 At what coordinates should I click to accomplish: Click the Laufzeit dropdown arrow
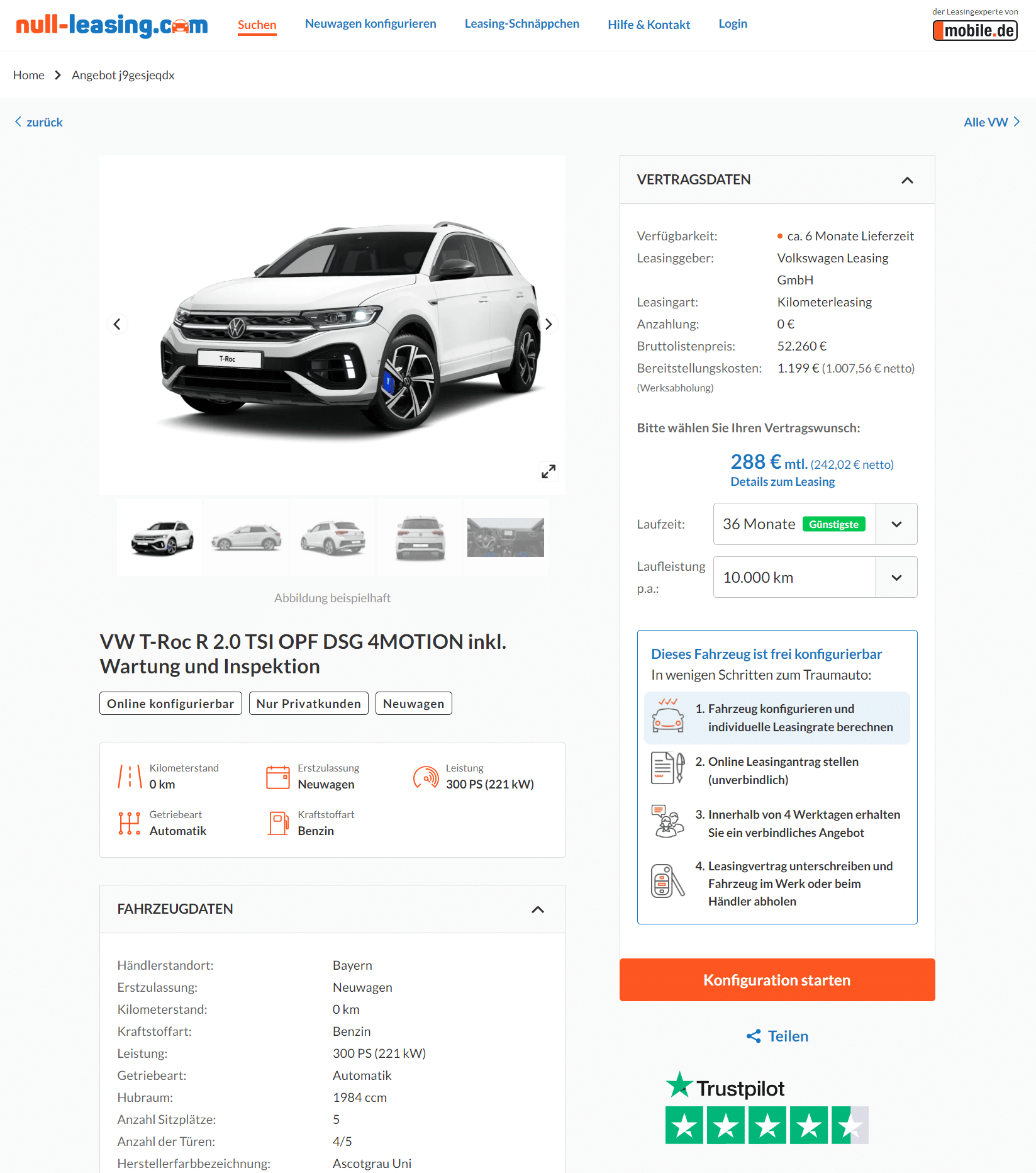(x=897, y=524)
